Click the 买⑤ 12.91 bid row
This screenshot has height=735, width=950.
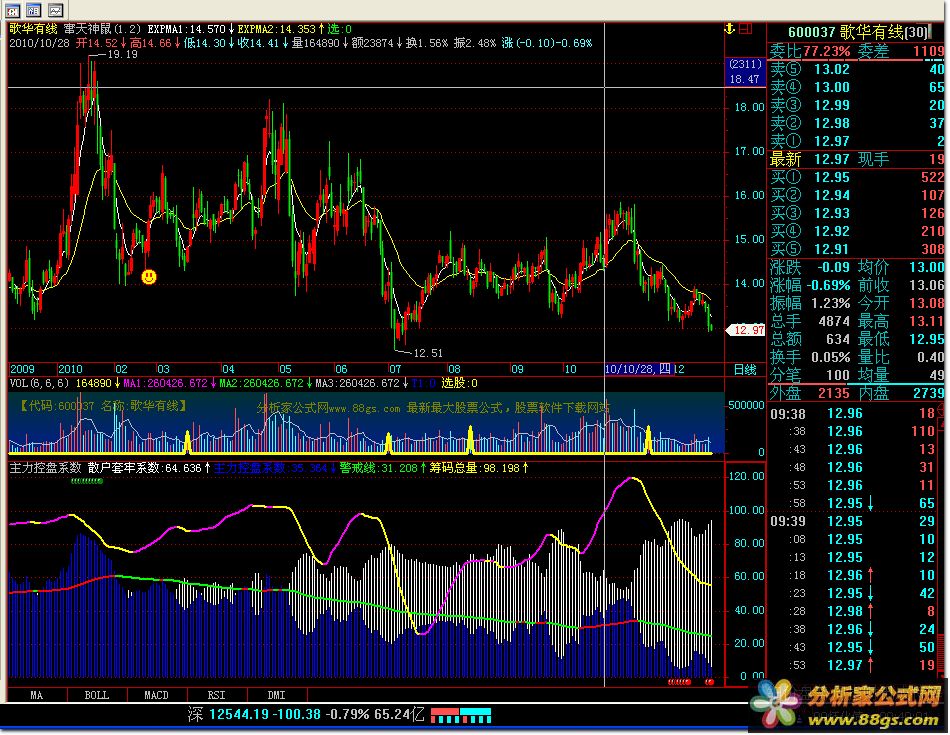click(857, 249)
